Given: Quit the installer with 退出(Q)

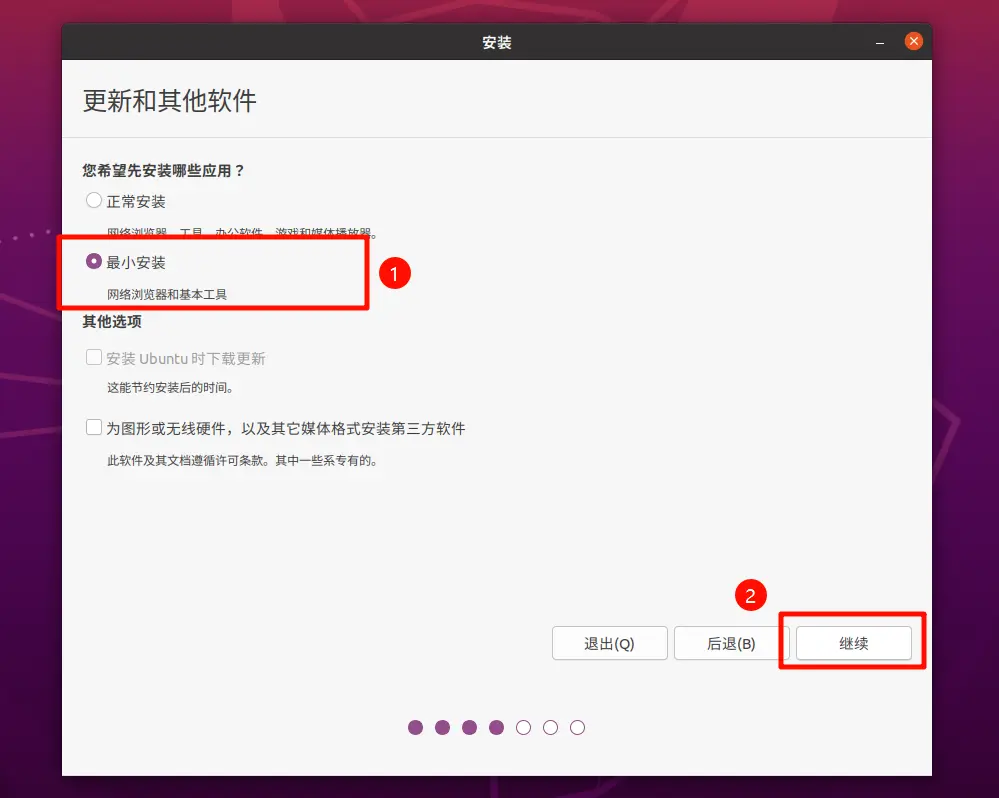Looking at the screenshot, I should 610,643.
